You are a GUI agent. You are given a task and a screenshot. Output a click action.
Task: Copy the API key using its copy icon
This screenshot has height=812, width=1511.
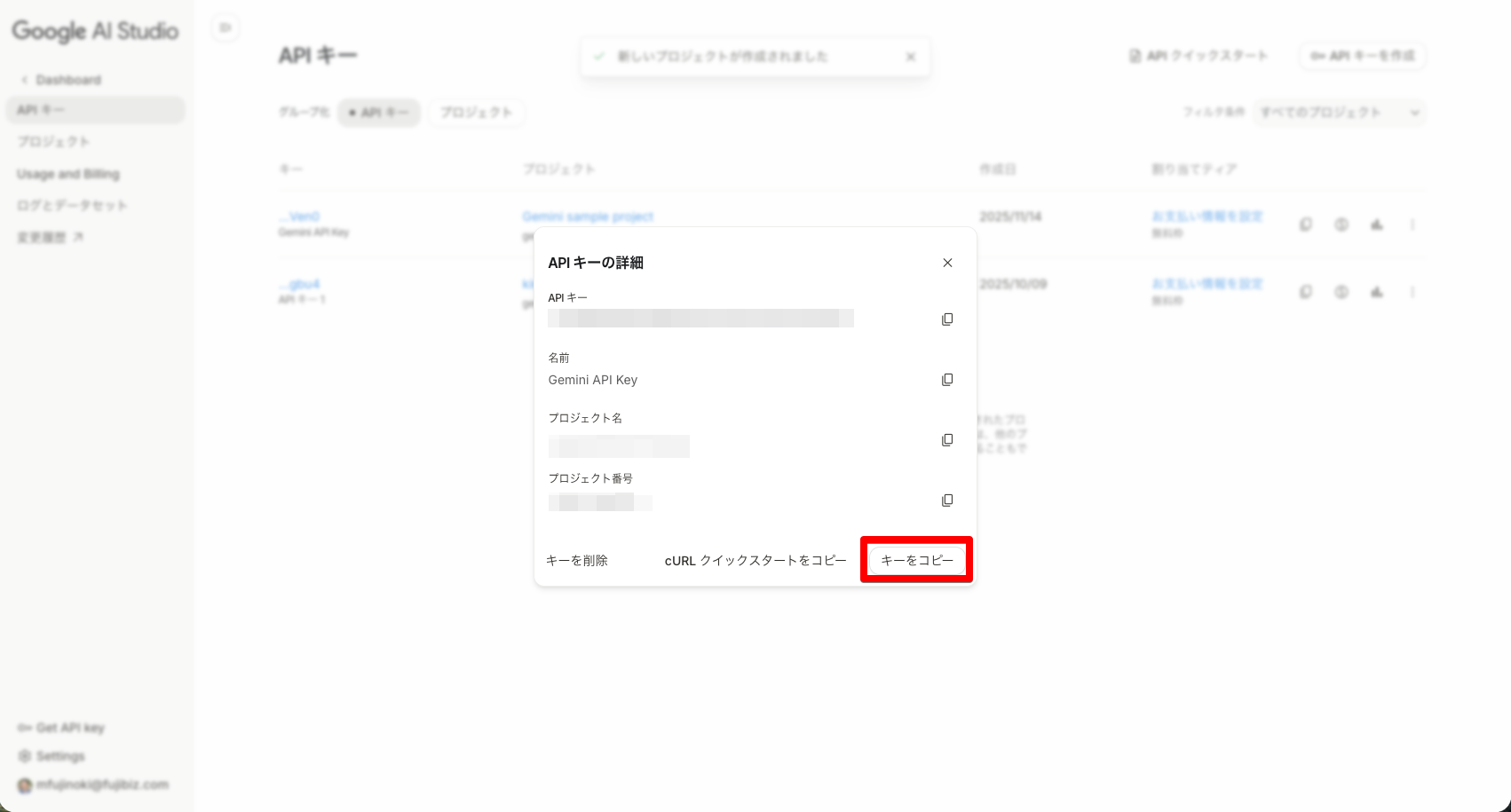click(x=947, y=319)
